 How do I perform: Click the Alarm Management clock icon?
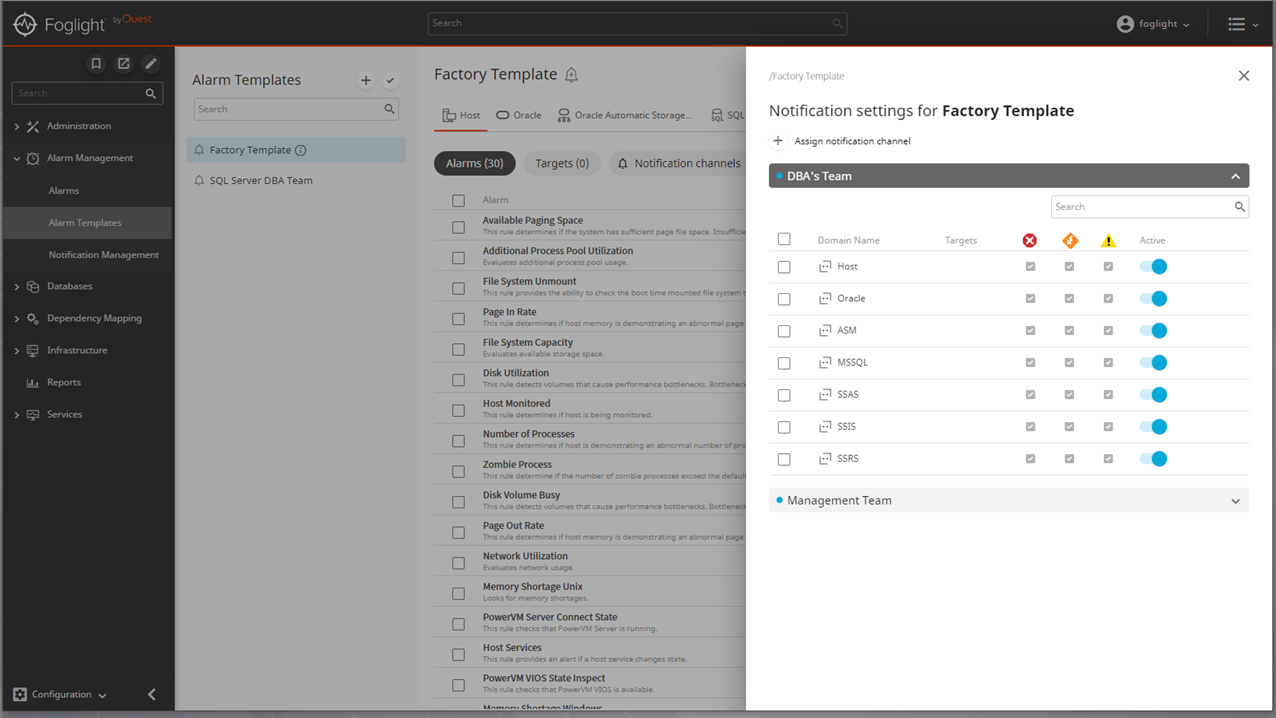33,158
